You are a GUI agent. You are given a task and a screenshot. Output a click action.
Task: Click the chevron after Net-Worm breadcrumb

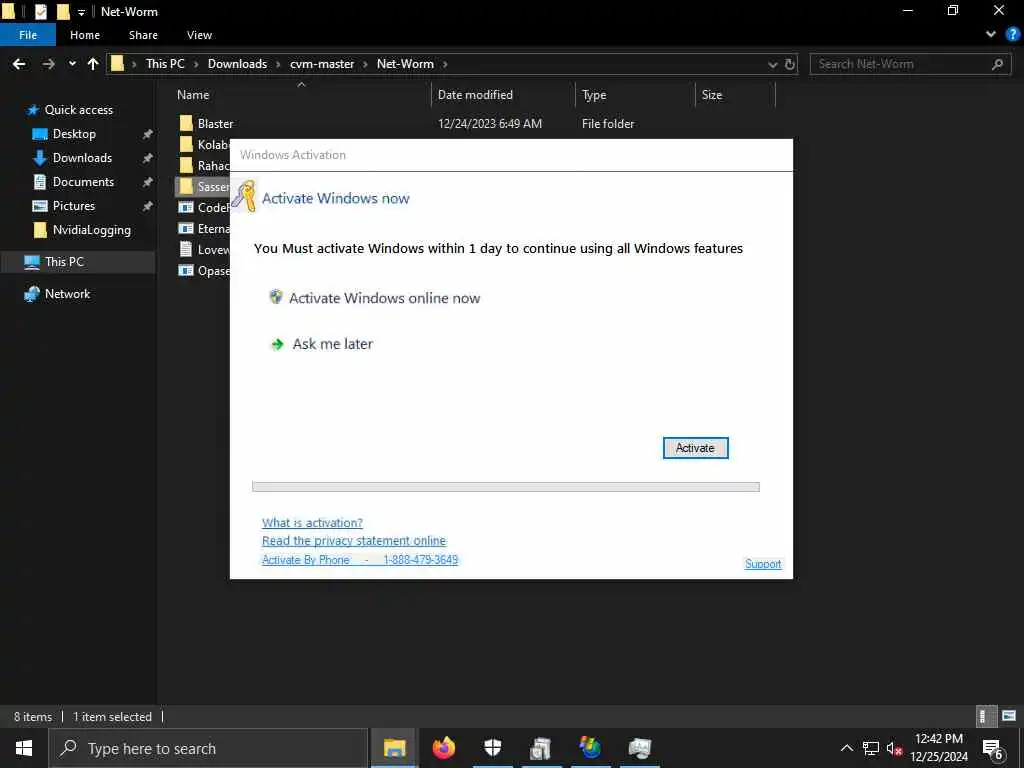pyautogui.click(x=445, y=64)
